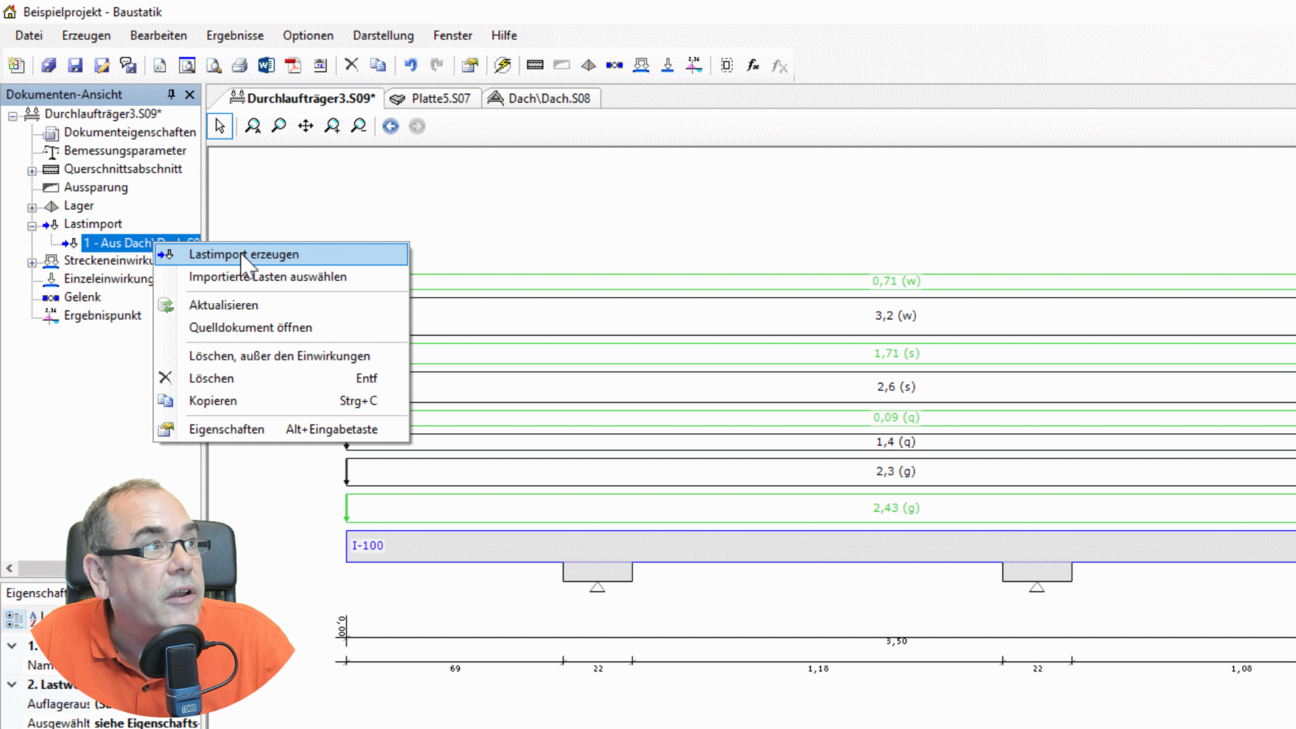Click the Word export toolbar icon

point(266,66)
